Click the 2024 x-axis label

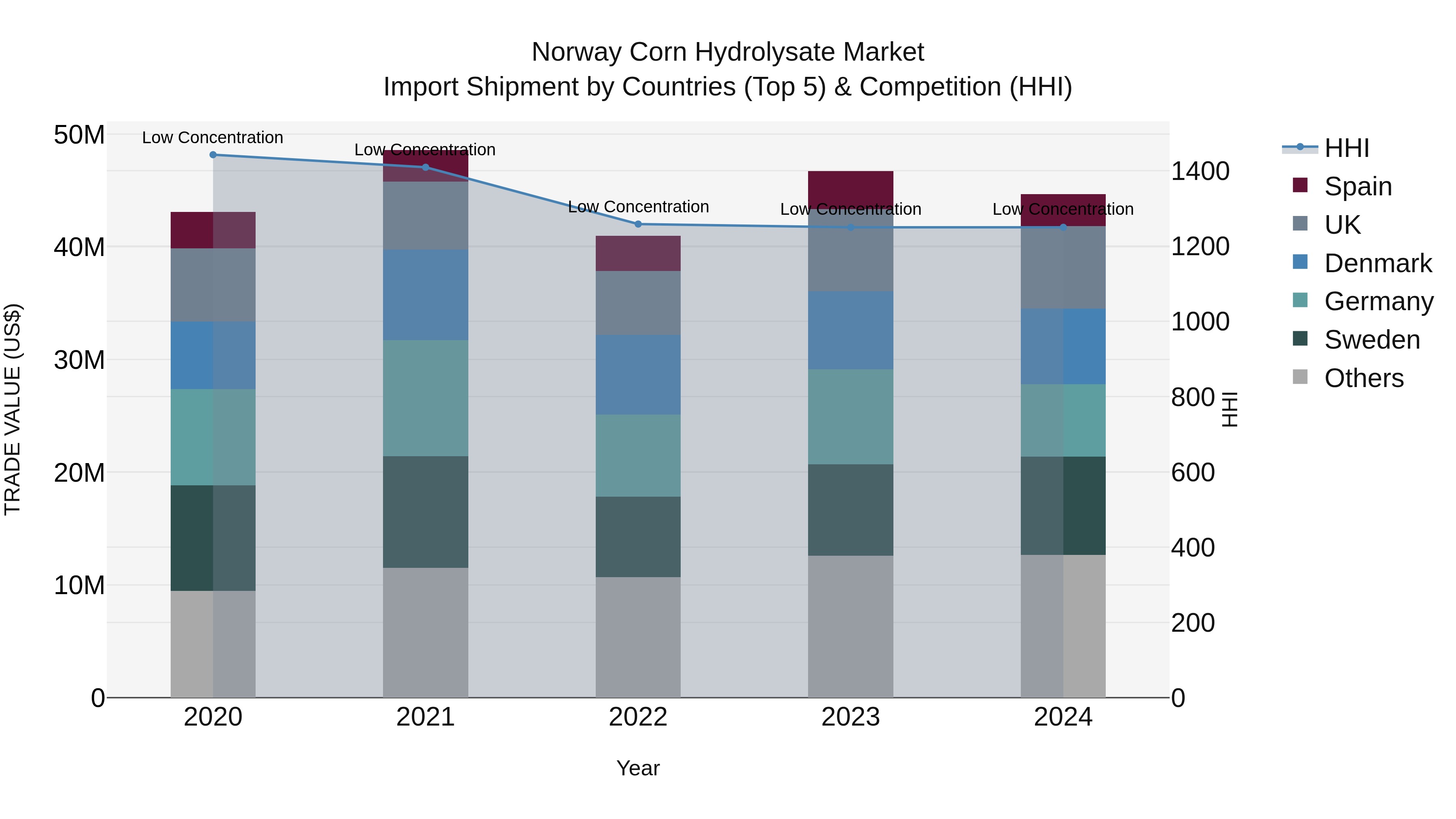pos(1063,717)
